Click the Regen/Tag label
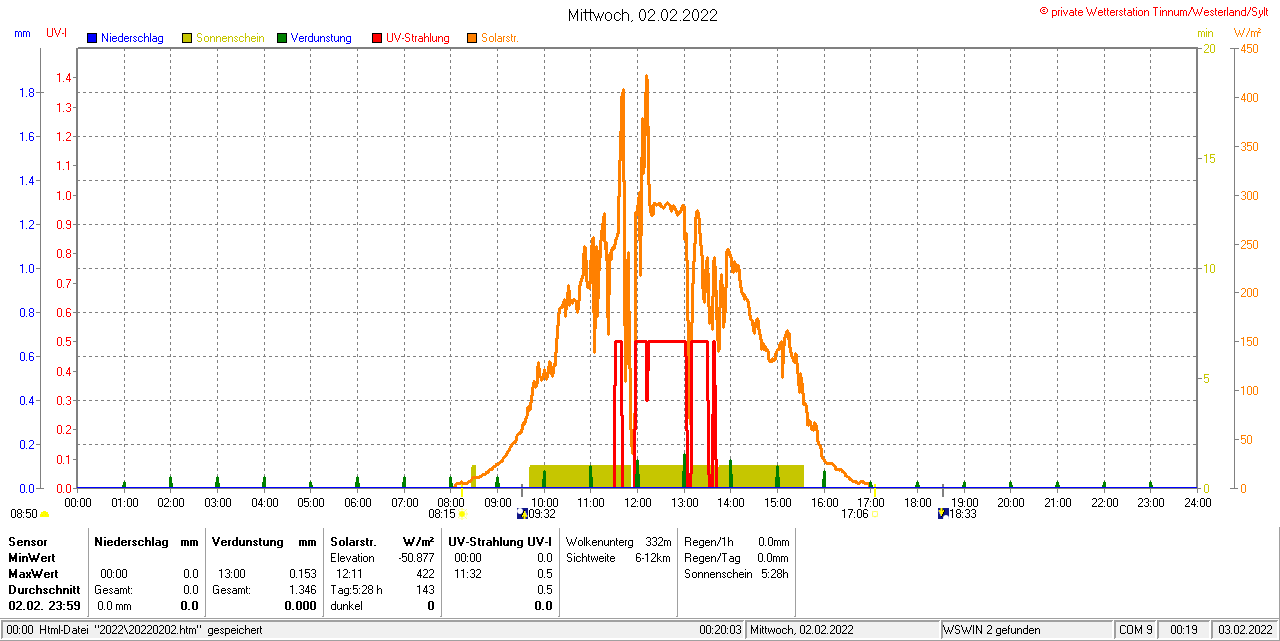Screen dimensions: 1280x641 (712, 558)
